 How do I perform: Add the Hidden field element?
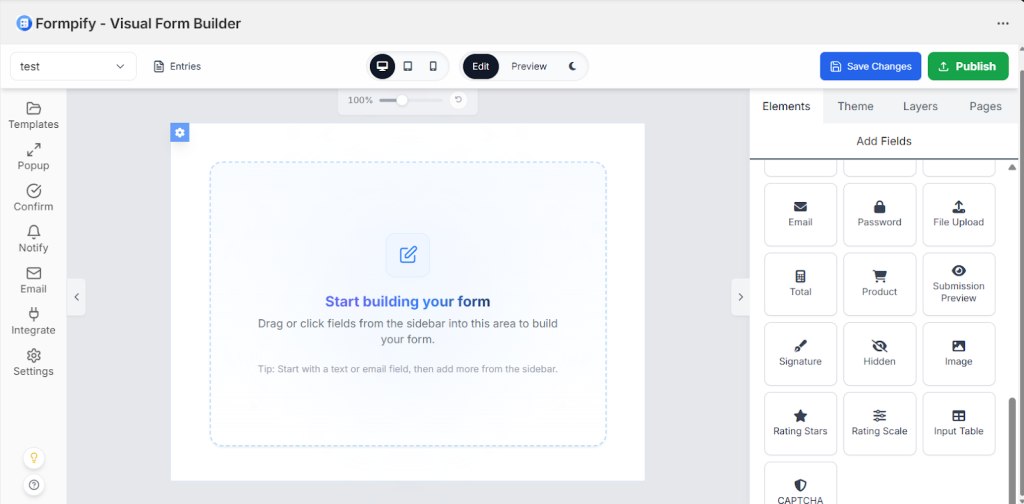tap(879, 353)
